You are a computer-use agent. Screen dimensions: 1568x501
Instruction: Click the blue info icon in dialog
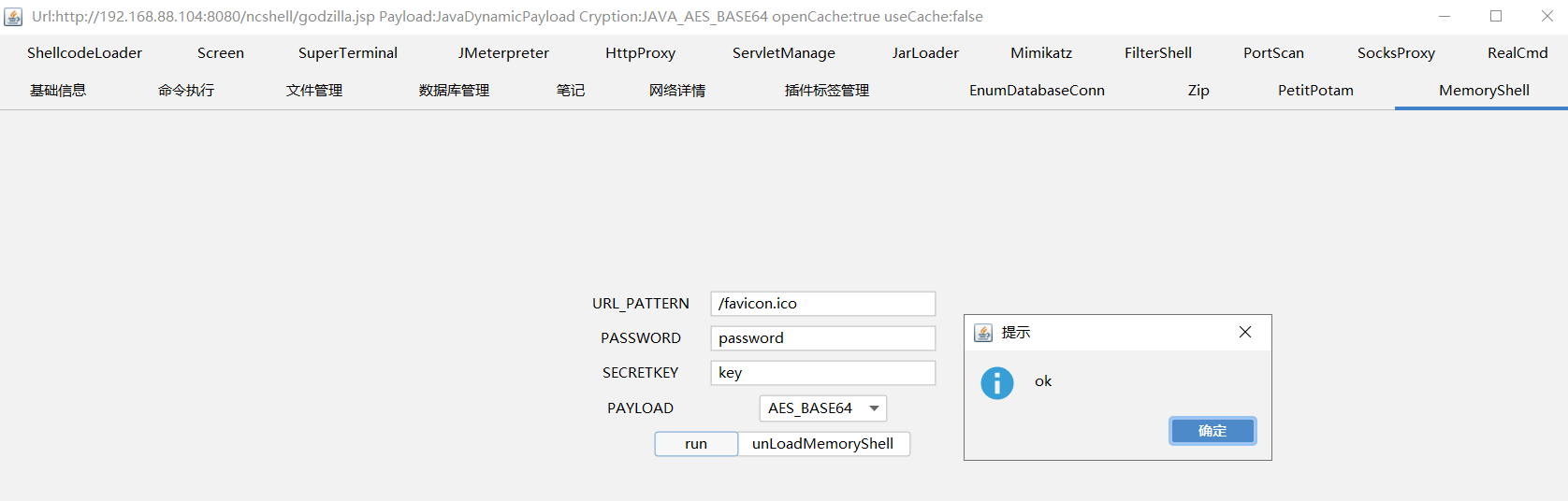click(997, 383)
